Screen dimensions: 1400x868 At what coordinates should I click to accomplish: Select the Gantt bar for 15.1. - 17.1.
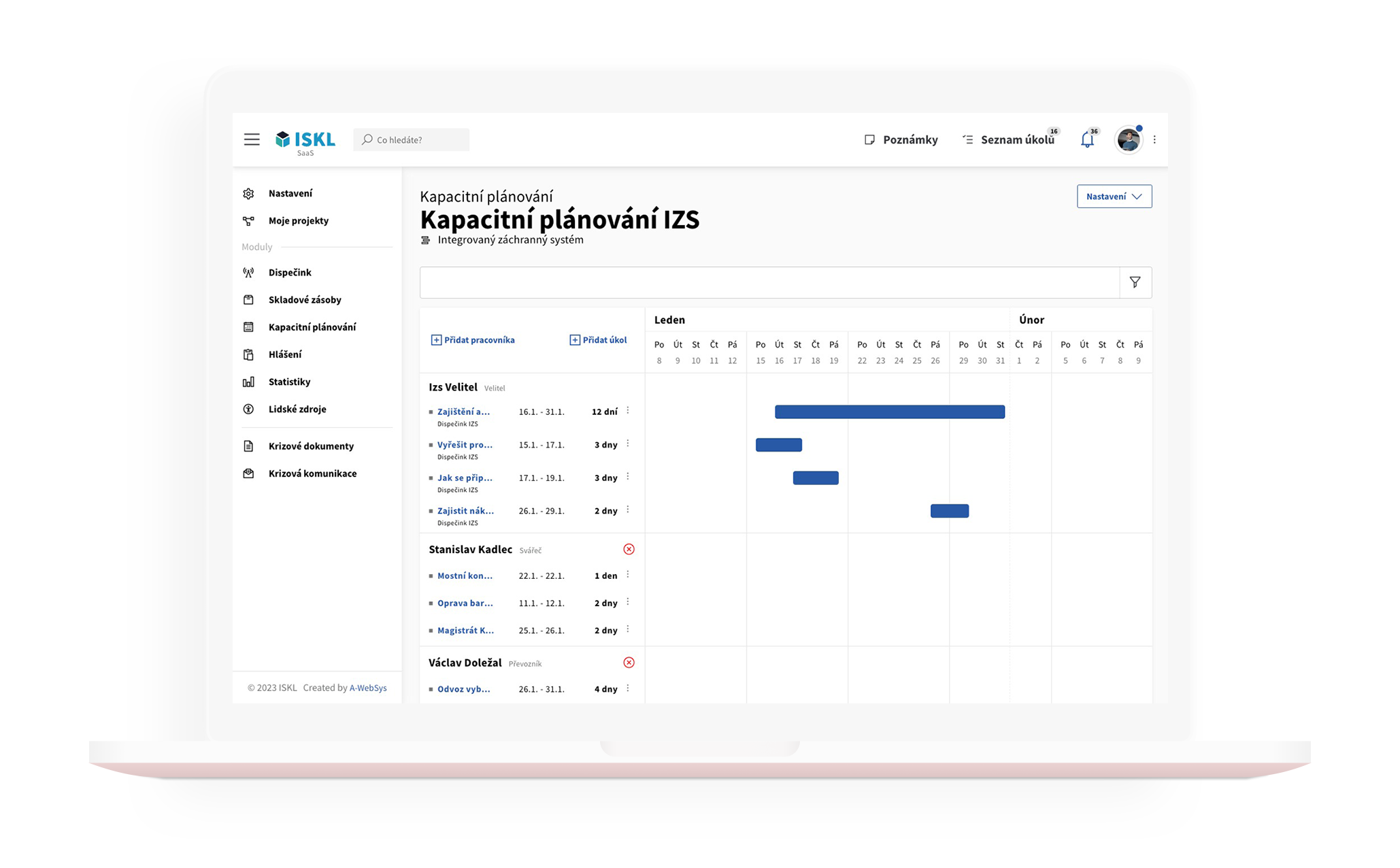coord(779,445)
